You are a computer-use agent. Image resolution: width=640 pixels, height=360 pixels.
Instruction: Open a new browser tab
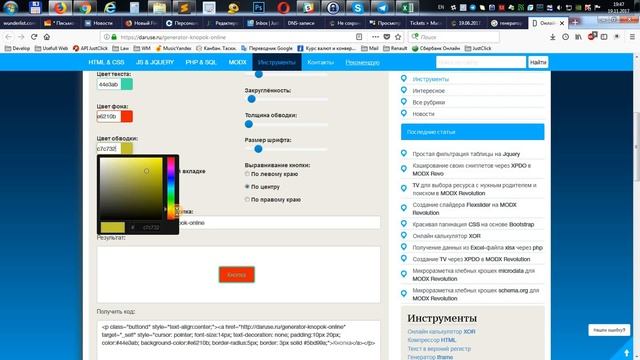tap(575, 23)
